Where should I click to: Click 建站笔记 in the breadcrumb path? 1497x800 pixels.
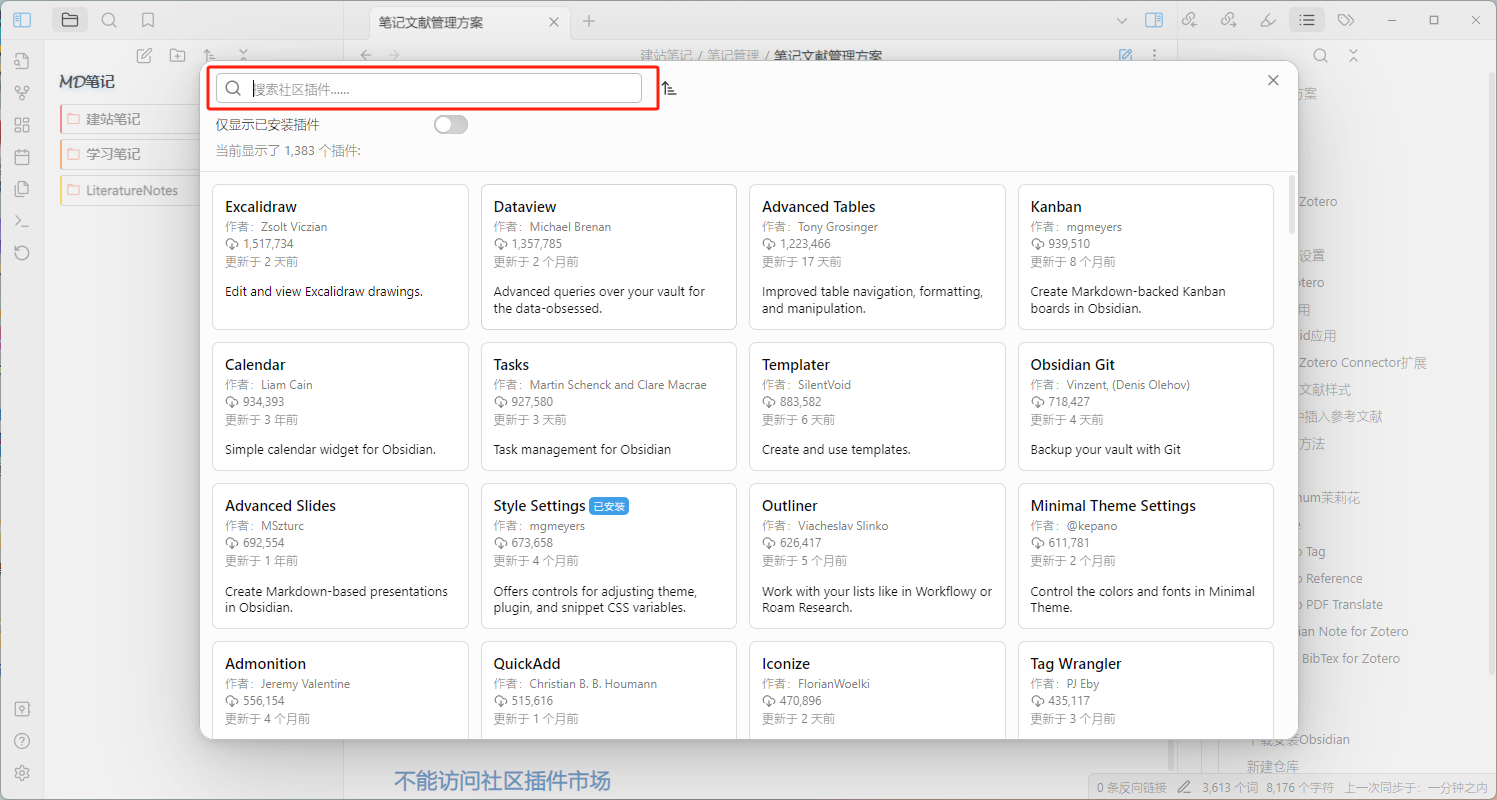pos(667,55)
